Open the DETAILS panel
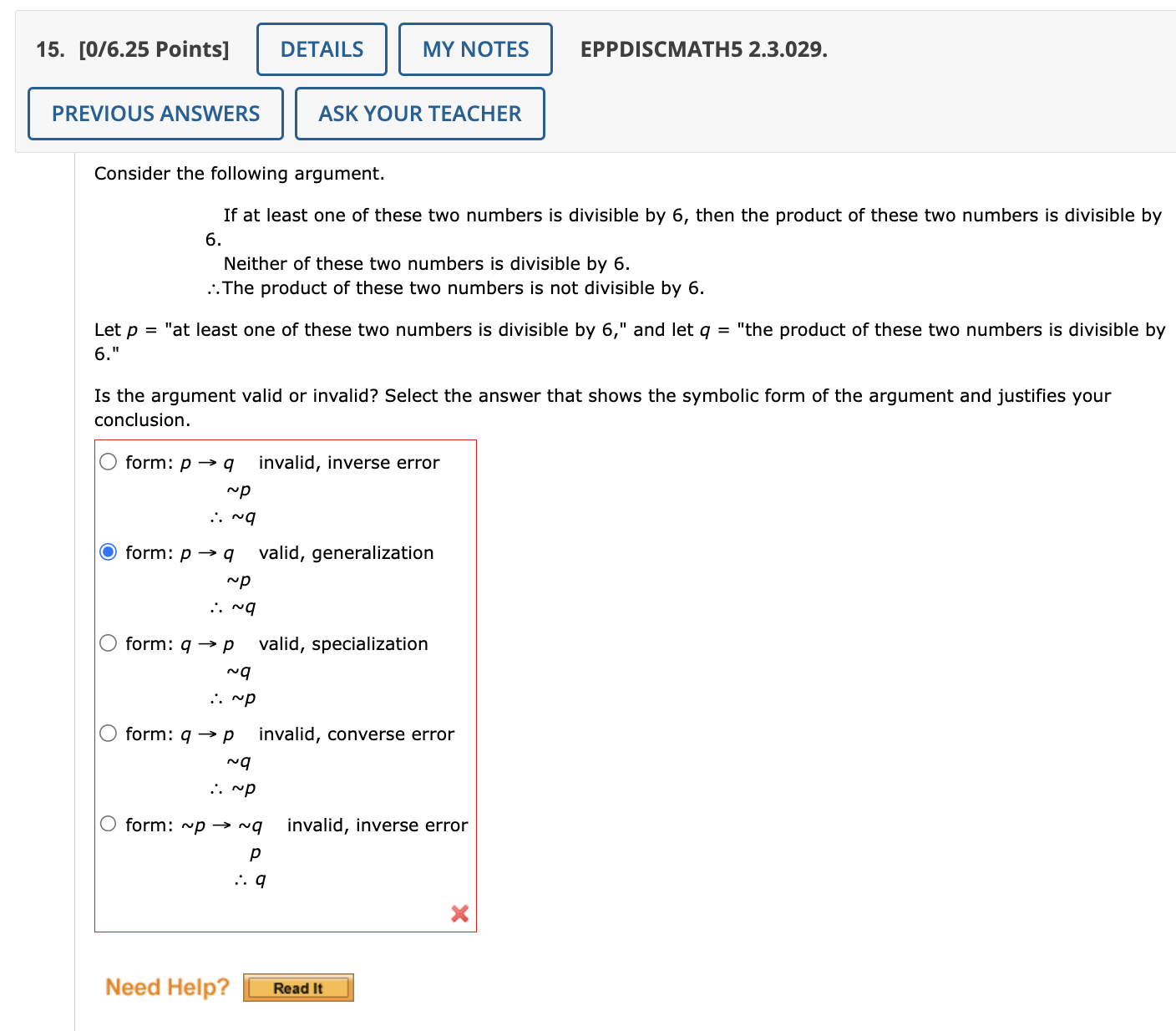The width and height of the screenshot is (1176, 1031). (321, 49)
